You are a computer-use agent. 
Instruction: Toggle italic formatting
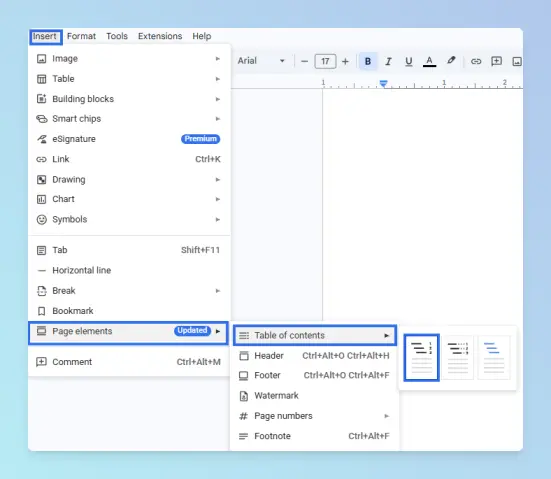388,62
